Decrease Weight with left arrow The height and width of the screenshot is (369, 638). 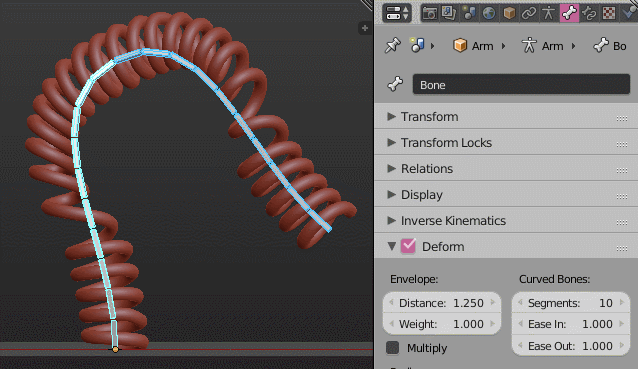tap(391, 323)
